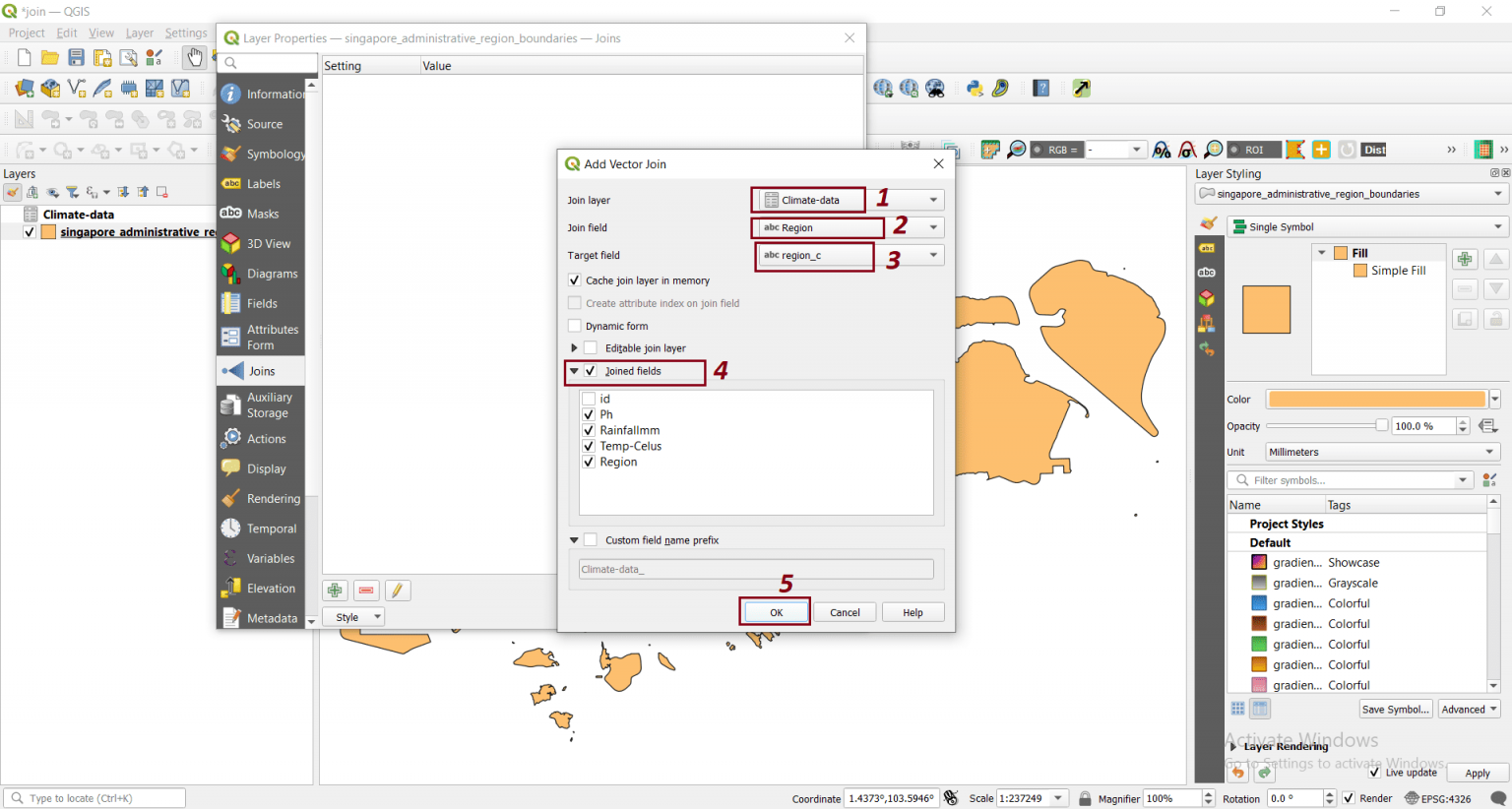Click OK to apply the vector join
Screen dimensions: 1512x809
(x=775, y=611)
